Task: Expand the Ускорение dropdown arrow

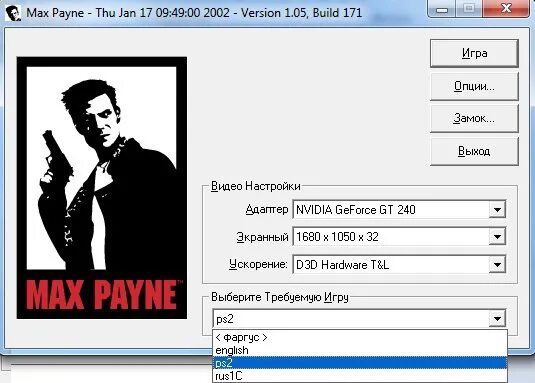Action: point(497,265)
